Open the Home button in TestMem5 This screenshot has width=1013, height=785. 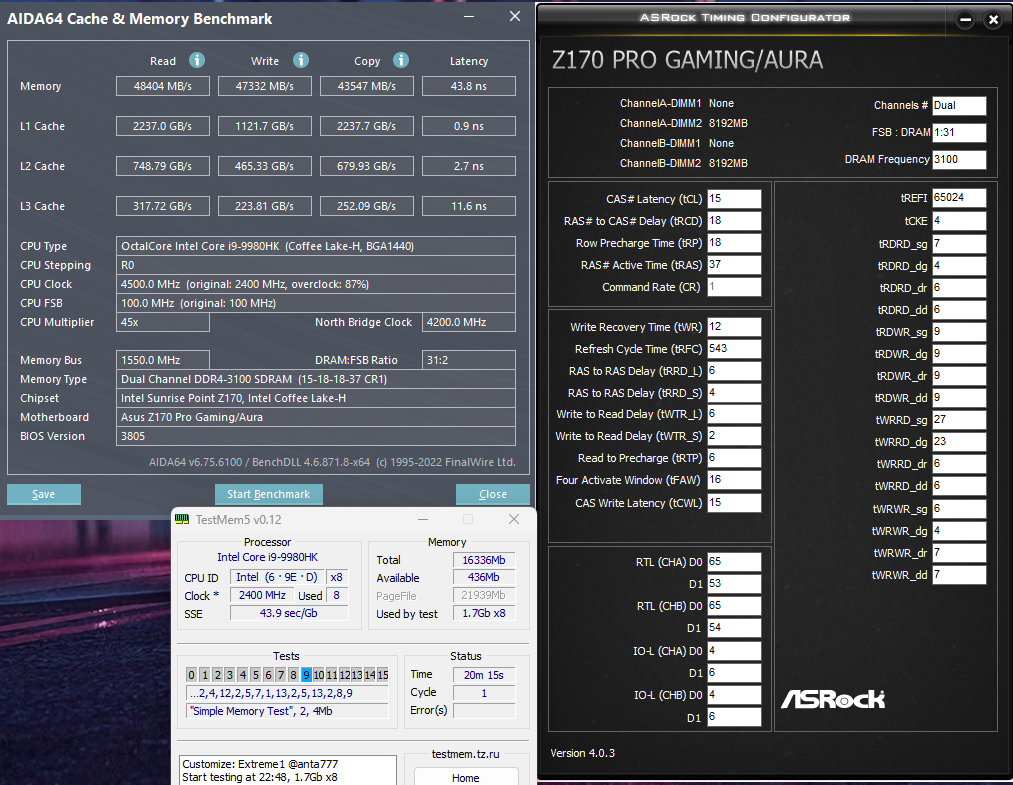click(466, 777)
